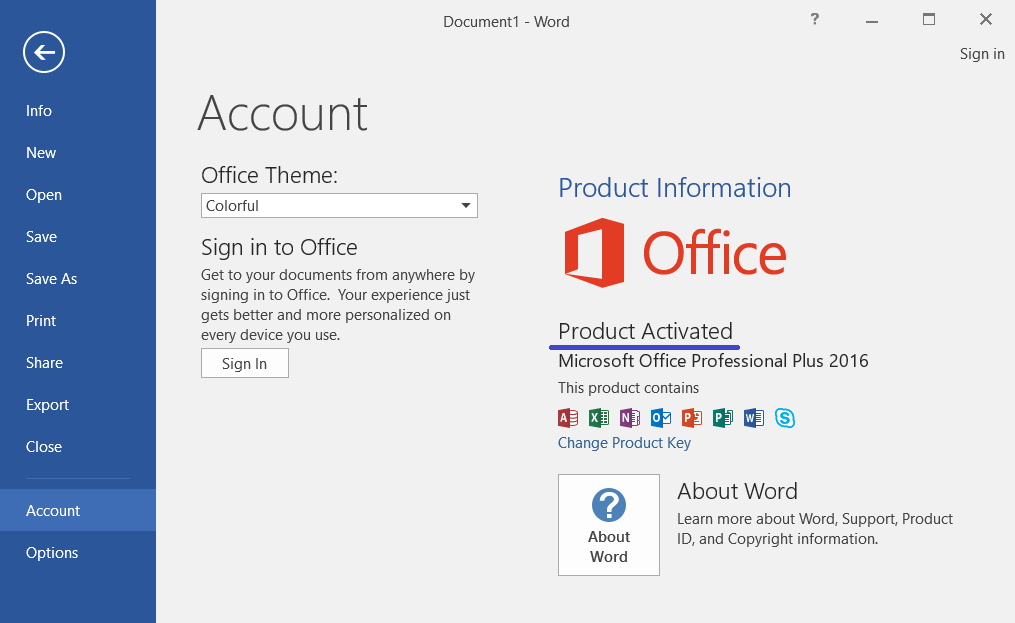The image size is (1015, 623).
Task: Click the About Word button
Action: [x=608, y=525]
